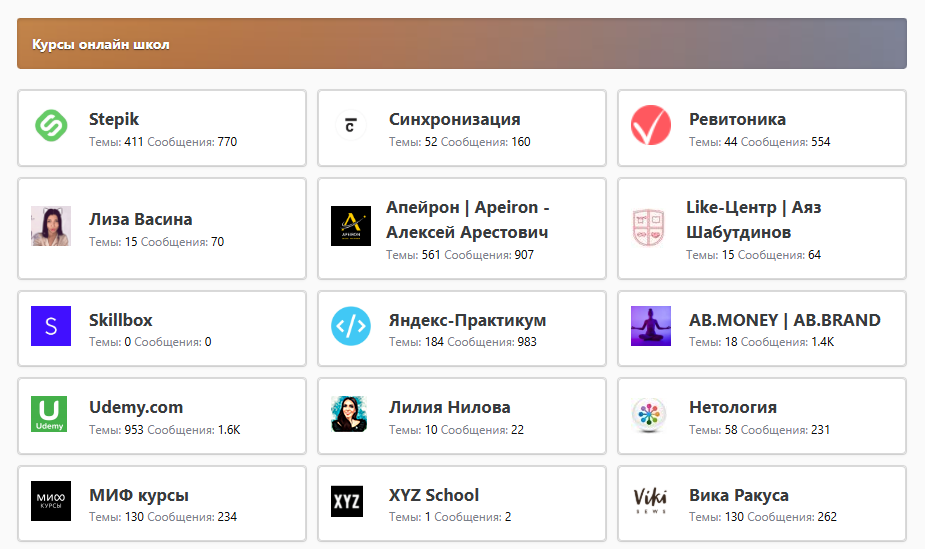Viewport: 925px width, 549px height.
Task: Click the black Apeiron logo icon
Action: pos(351,226)
